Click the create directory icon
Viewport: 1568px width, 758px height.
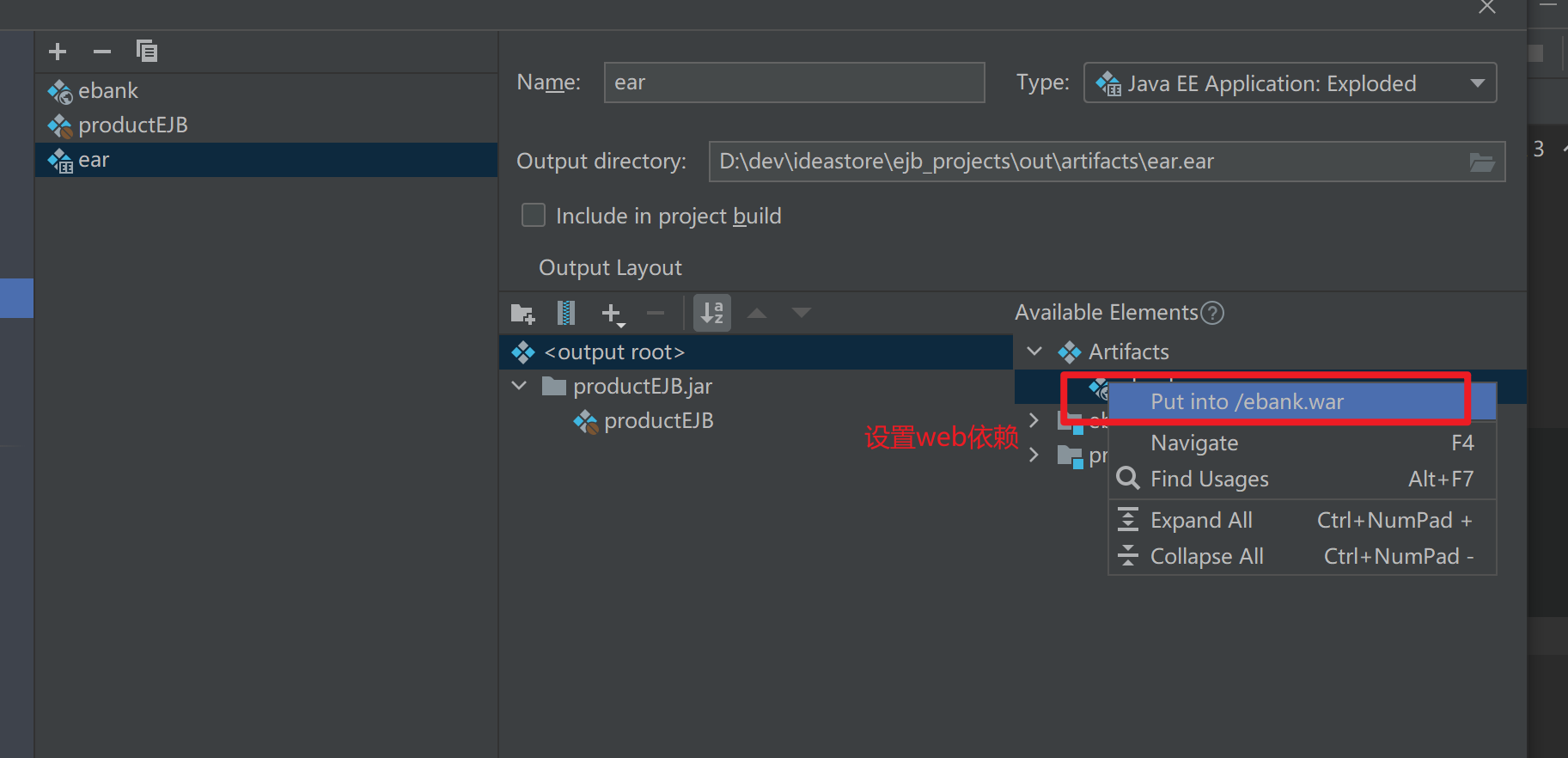coord(522,314)
